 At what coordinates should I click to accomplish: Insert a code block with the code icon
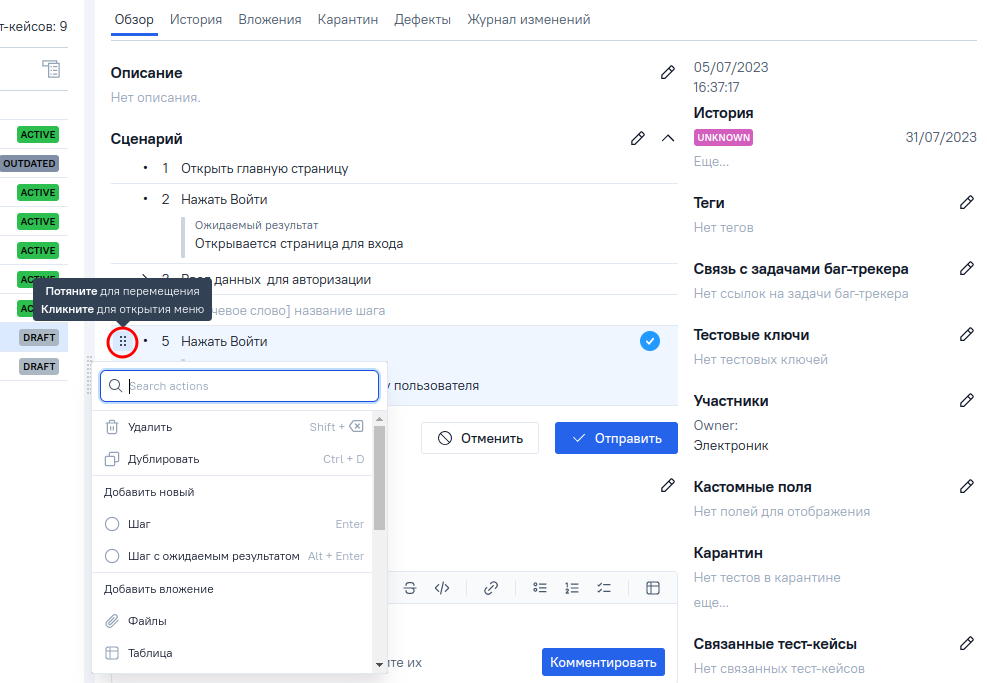(x=442, y=588)
